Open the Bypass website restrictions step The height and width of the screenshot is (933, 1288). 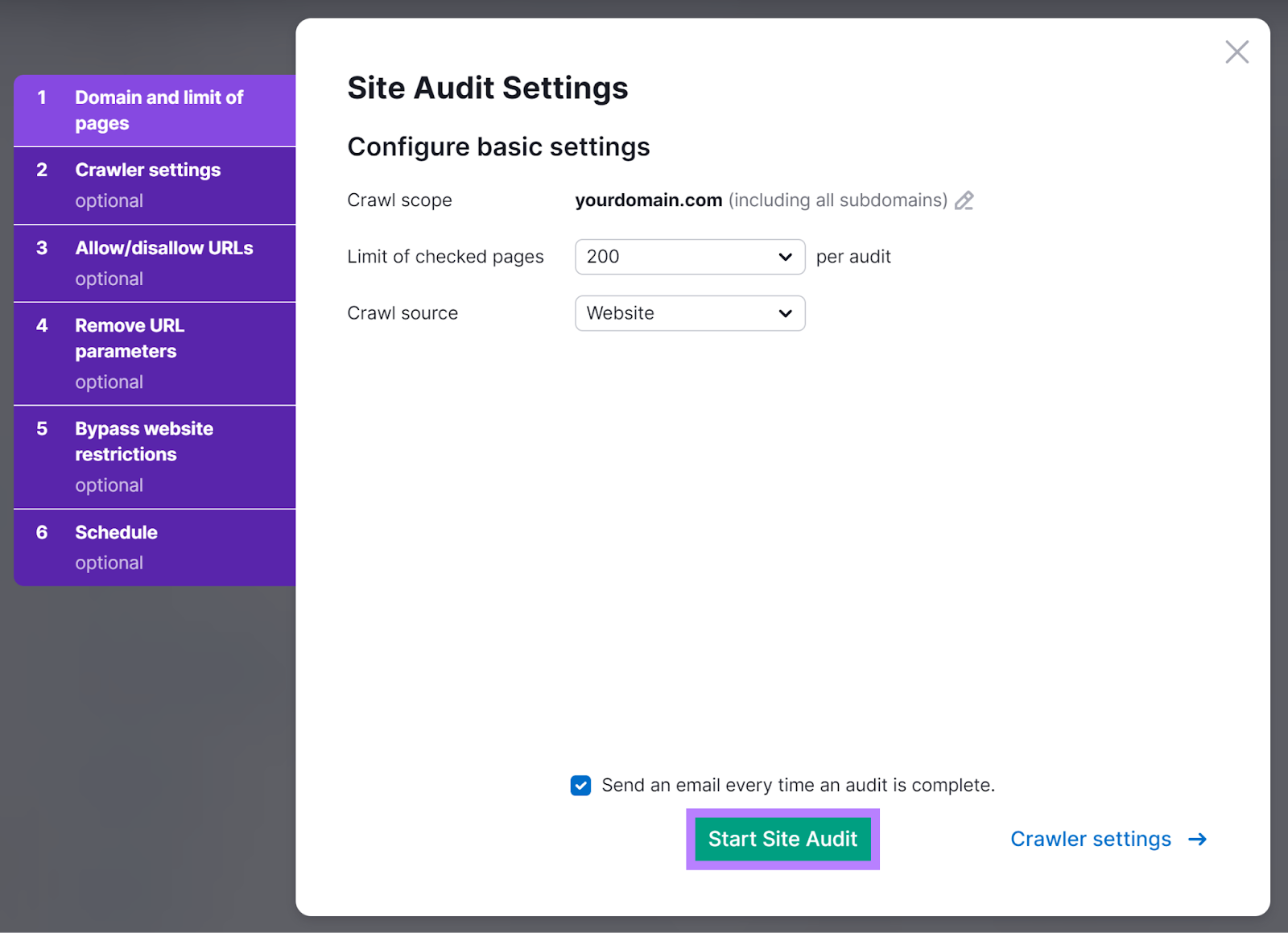coord(155,457)
